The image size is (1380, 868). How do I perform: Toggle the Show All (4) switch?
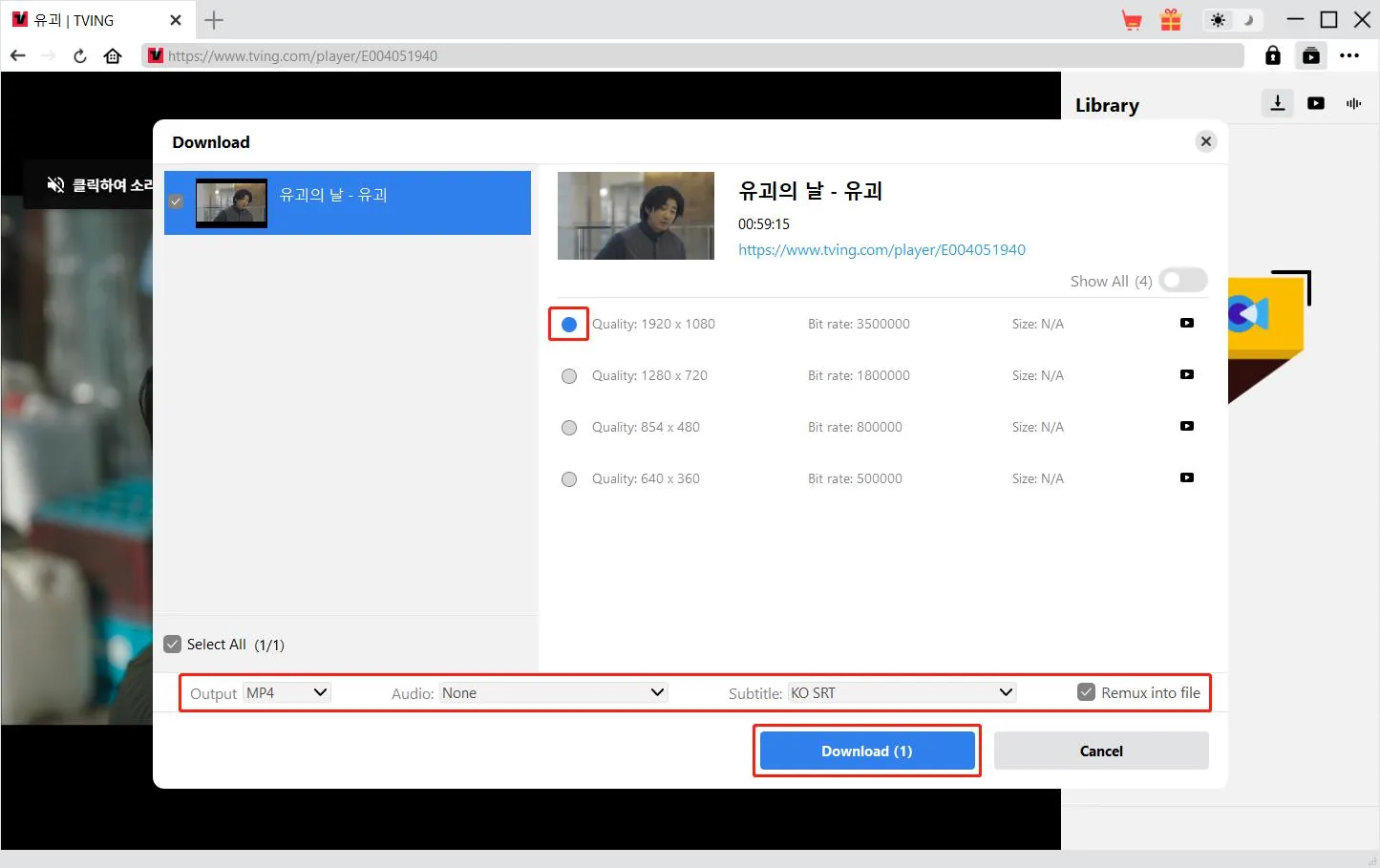[1182, 281]
